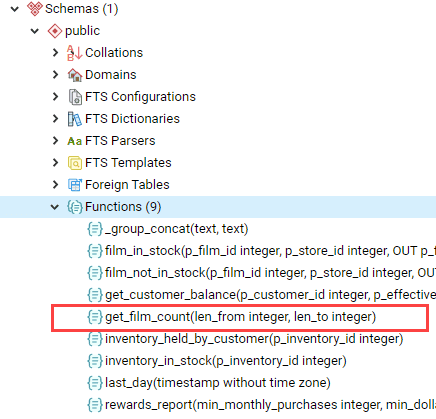Select the _group_concat(text, text) function
The image size is (436, 419).
(x=176, y=229)
